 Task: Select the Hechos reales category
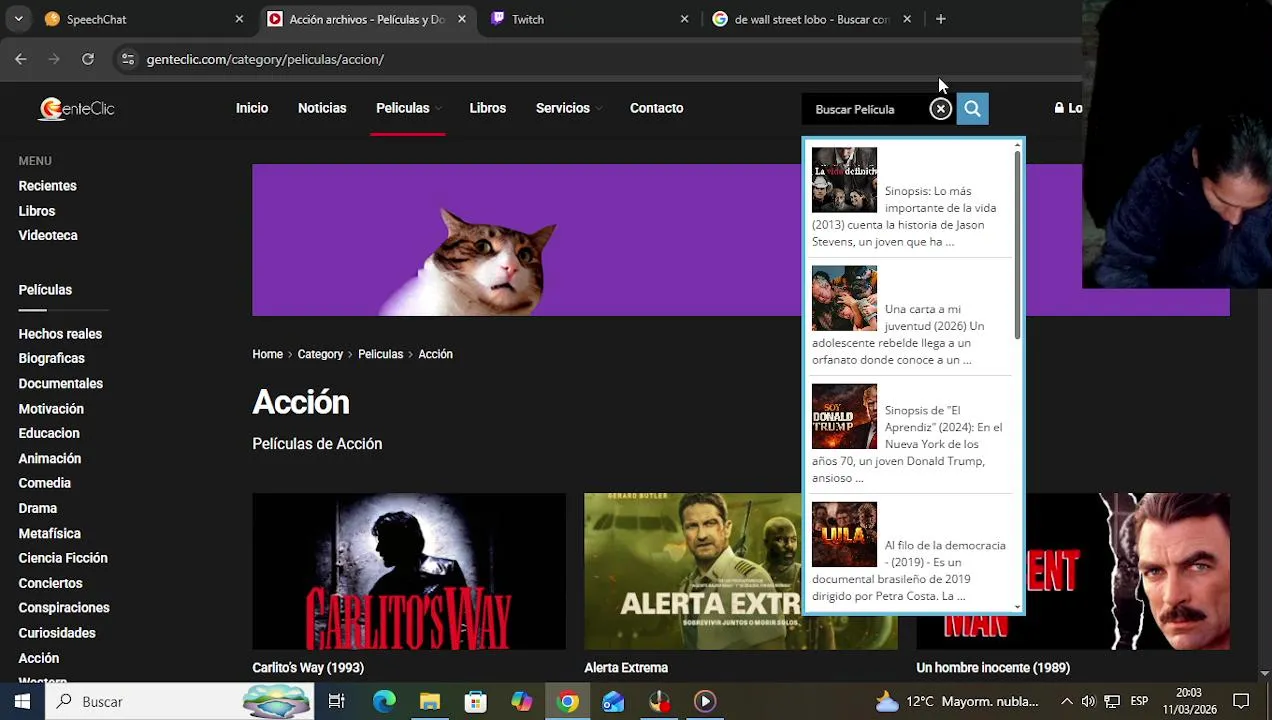[60, 334]
